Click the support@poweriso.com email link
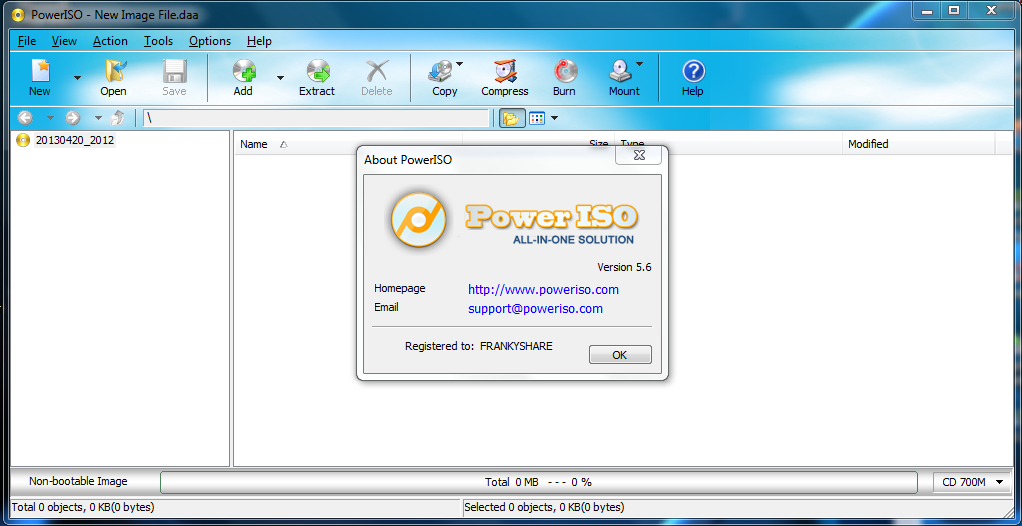This screenshot has width=1022, height=526. click(x=536, y=308)
